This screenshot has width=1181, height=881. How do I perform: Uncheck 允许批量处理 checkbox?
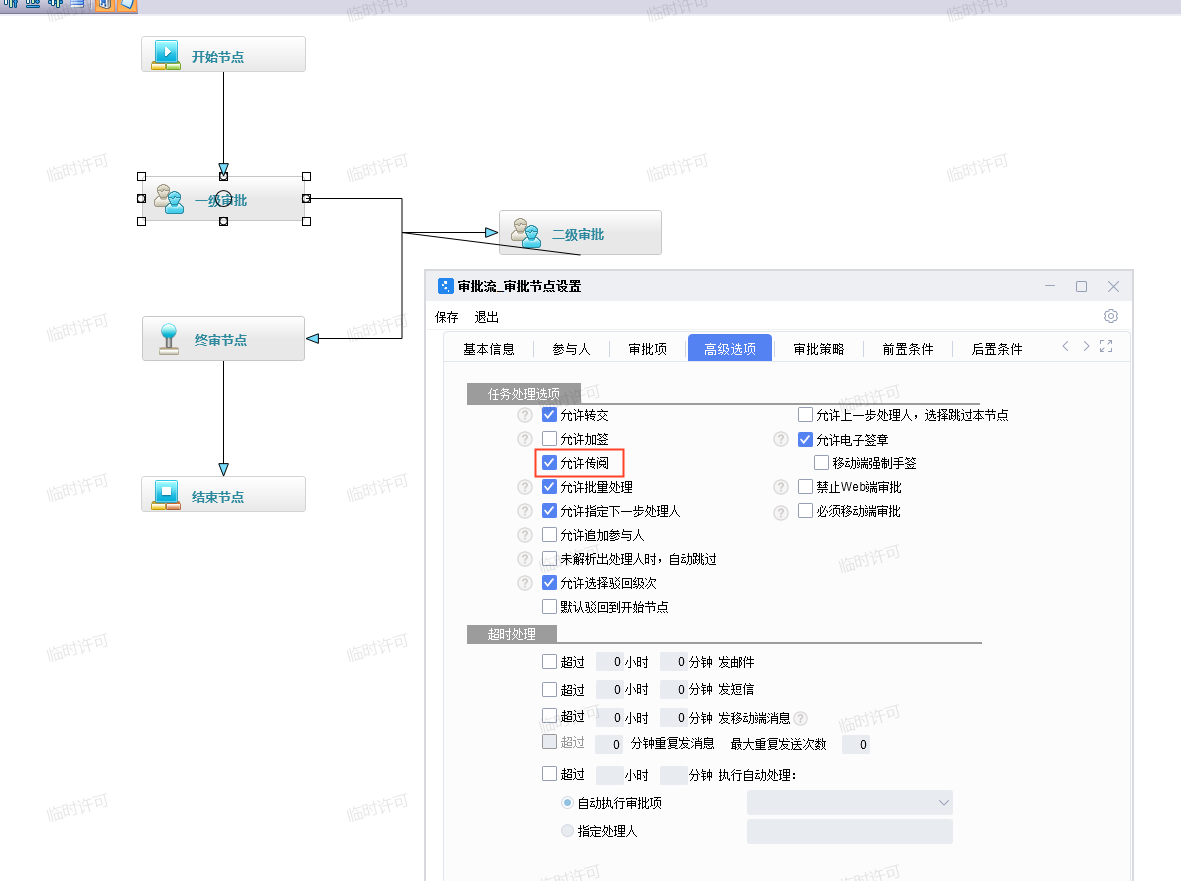point(549,486)
